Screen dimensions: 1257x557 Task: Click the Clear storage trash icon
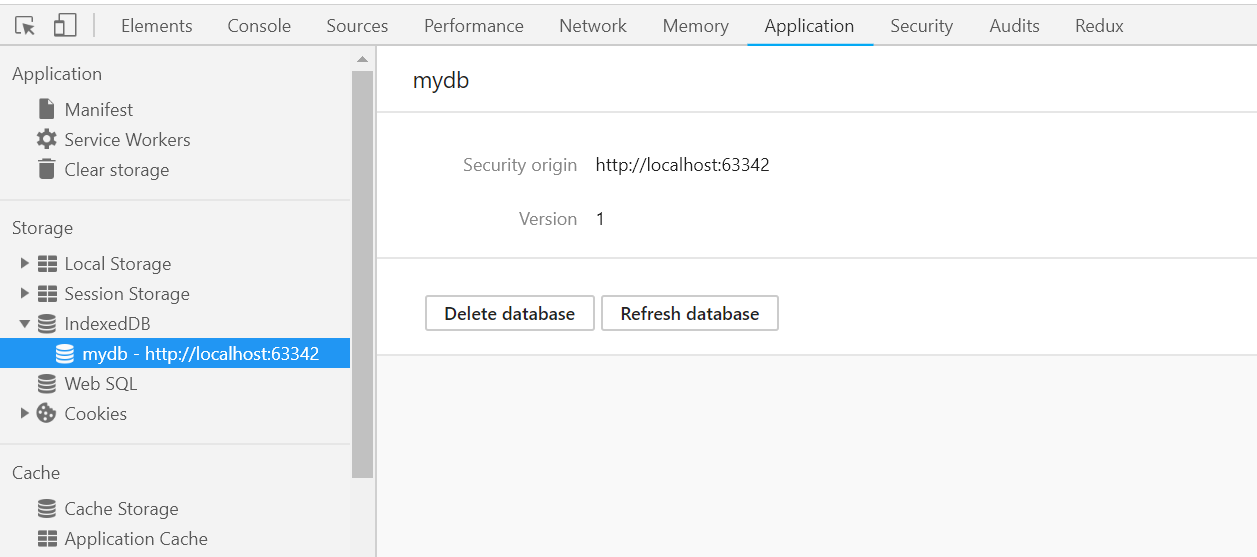pos(46,169)
